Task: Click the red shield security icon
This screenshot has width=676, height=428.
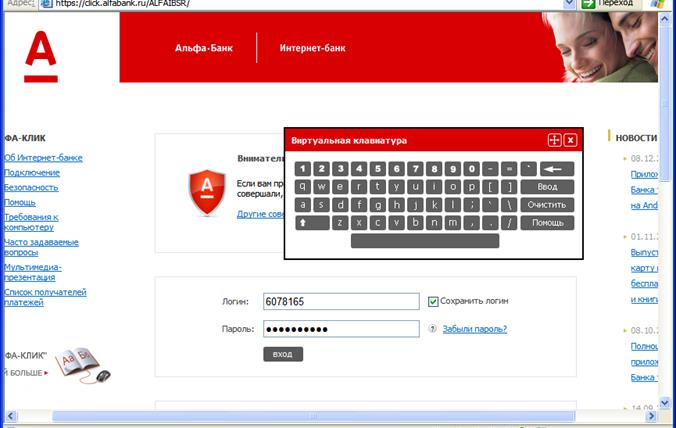Action: pos(207,192)
